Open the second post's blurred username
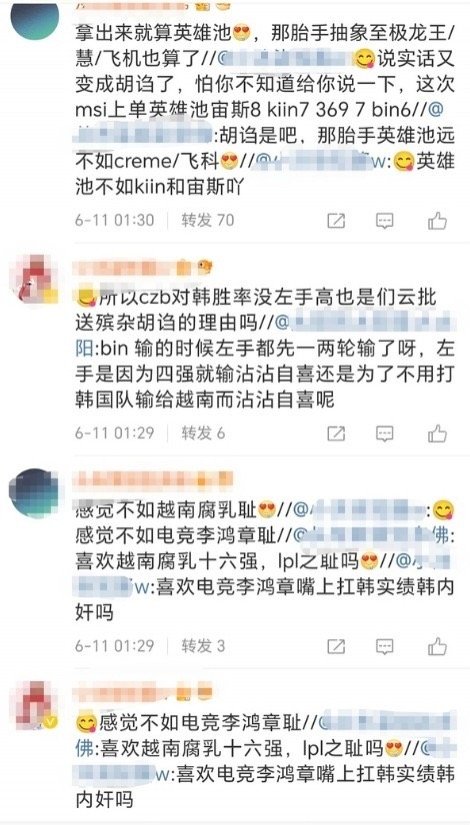Image resolution: width=470 pixels, height=825 pixels. pyautogui.click(x=135, y=268)
